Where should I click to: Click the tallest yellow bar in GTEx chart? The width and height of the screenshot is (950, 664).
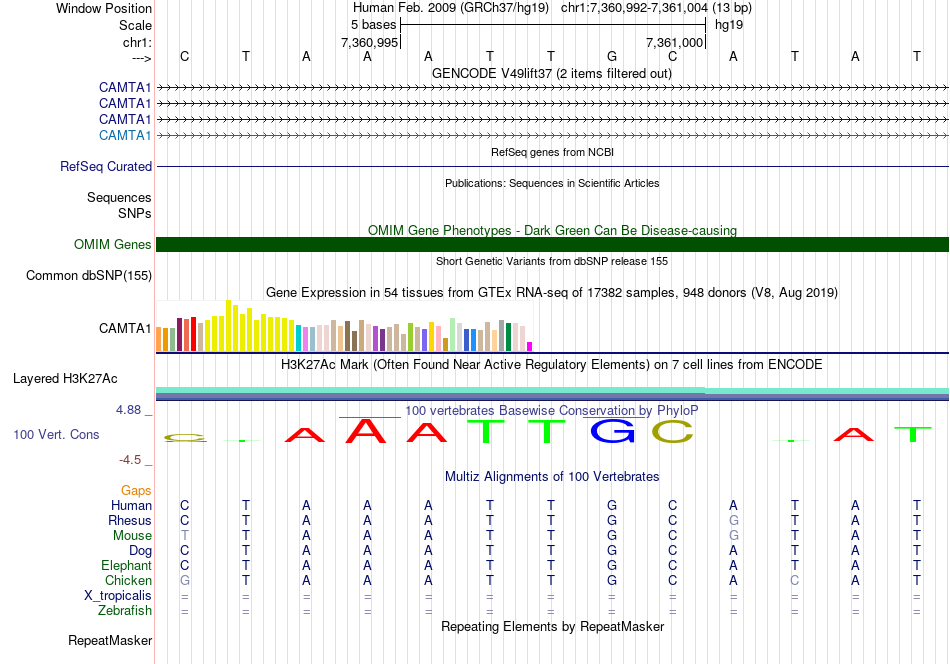point(228,325)
